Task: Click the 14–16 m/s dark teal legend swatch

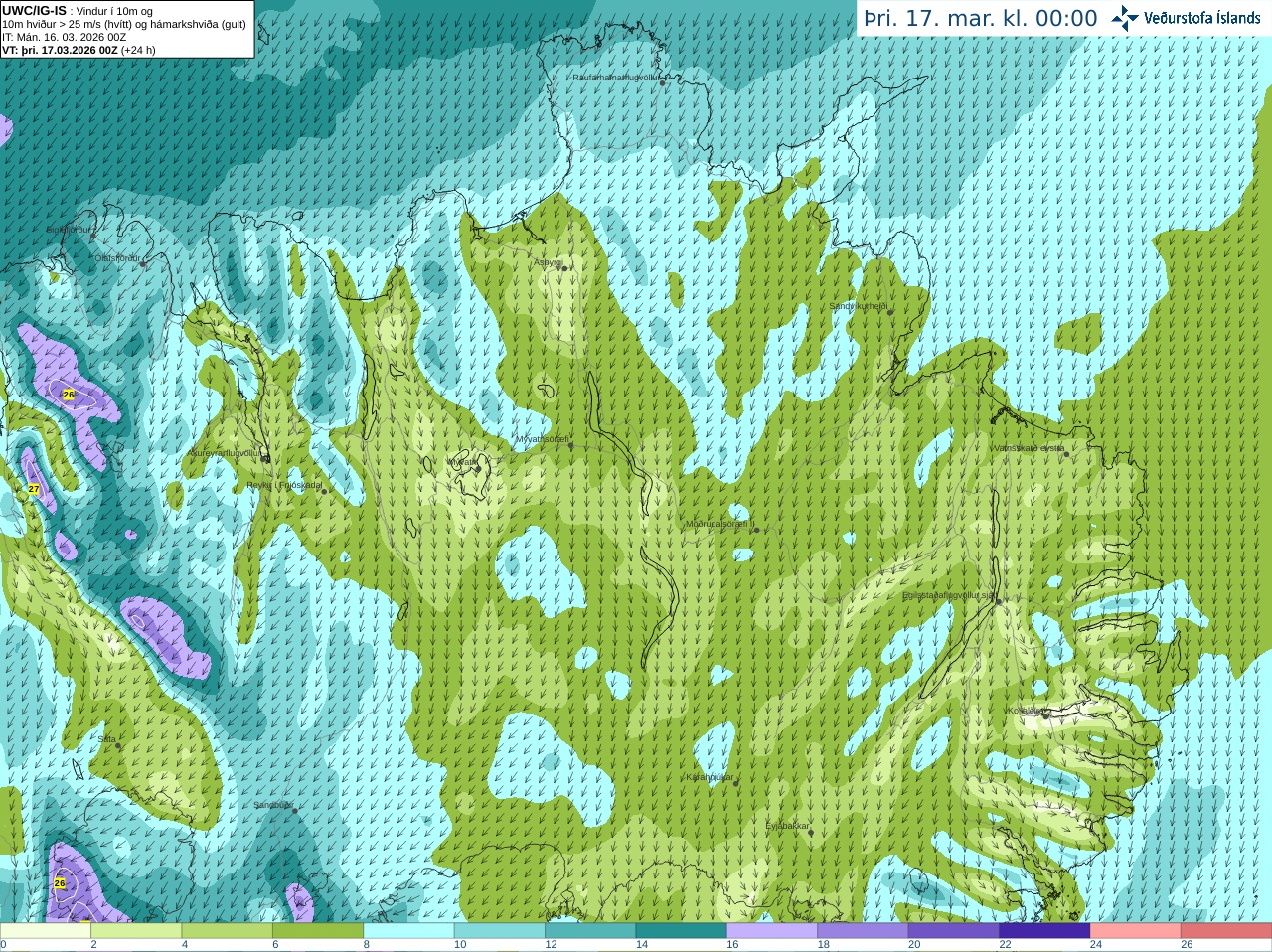Action: tap(682, 931)
